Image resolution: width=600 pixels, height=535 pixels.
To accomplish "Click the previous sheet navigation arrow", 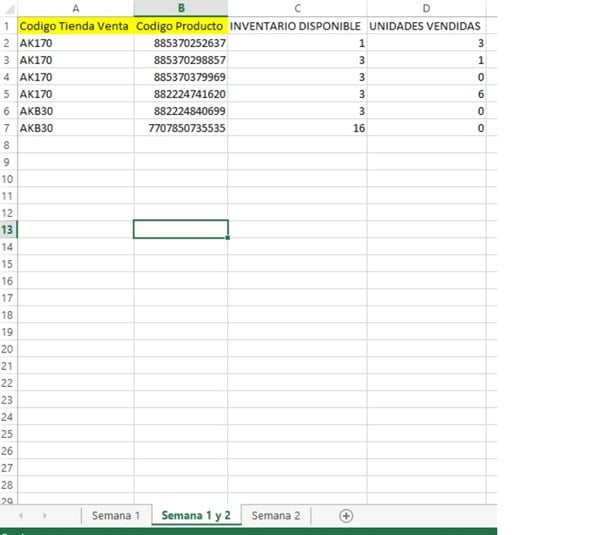I will [21, 515].
